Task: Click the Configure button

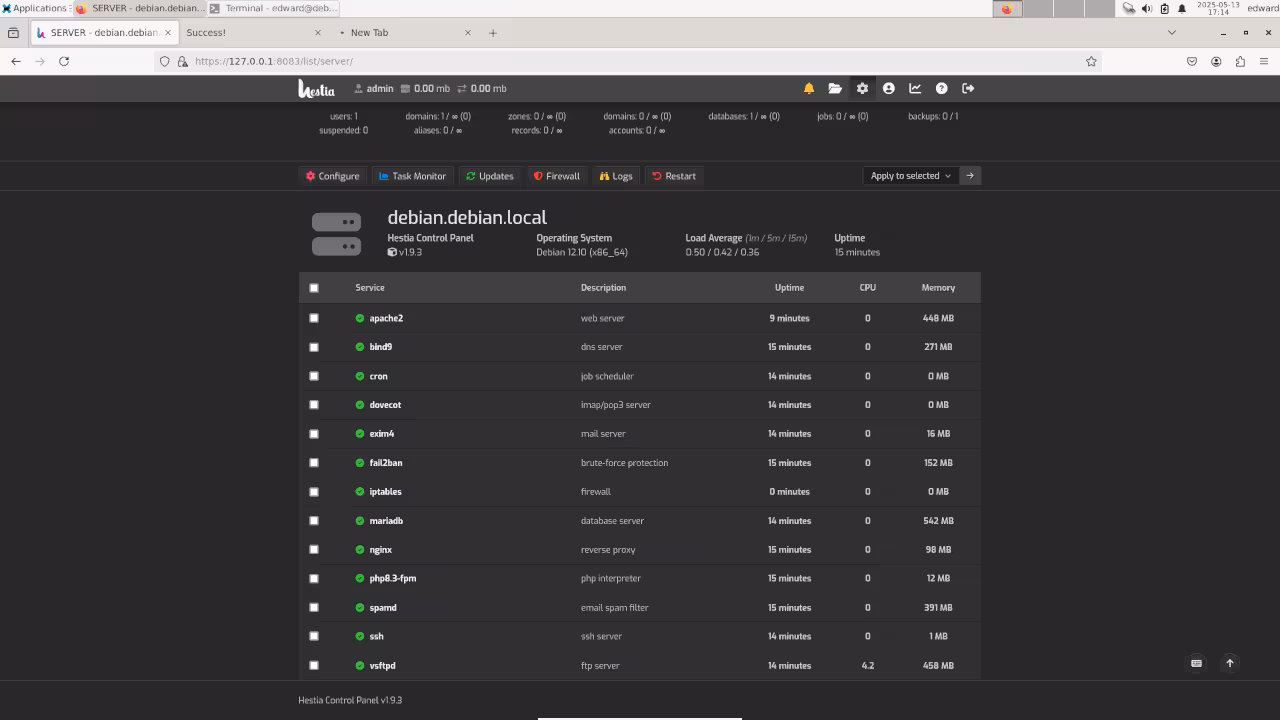Action: [333, 176]
